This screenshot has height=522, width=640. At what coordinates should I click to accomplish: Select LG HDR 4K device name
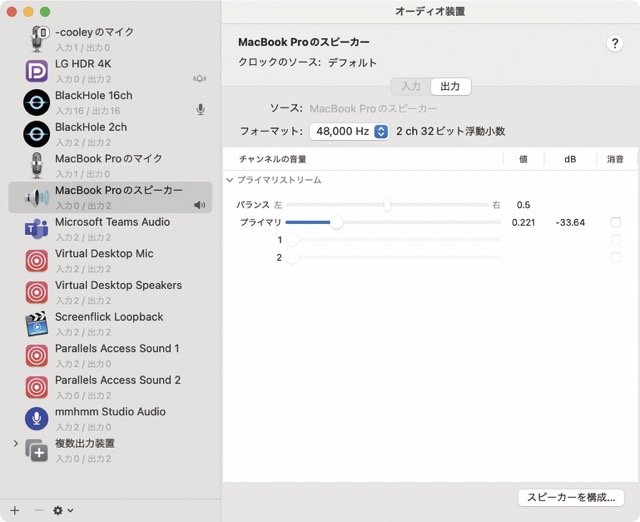pos(83,64)
